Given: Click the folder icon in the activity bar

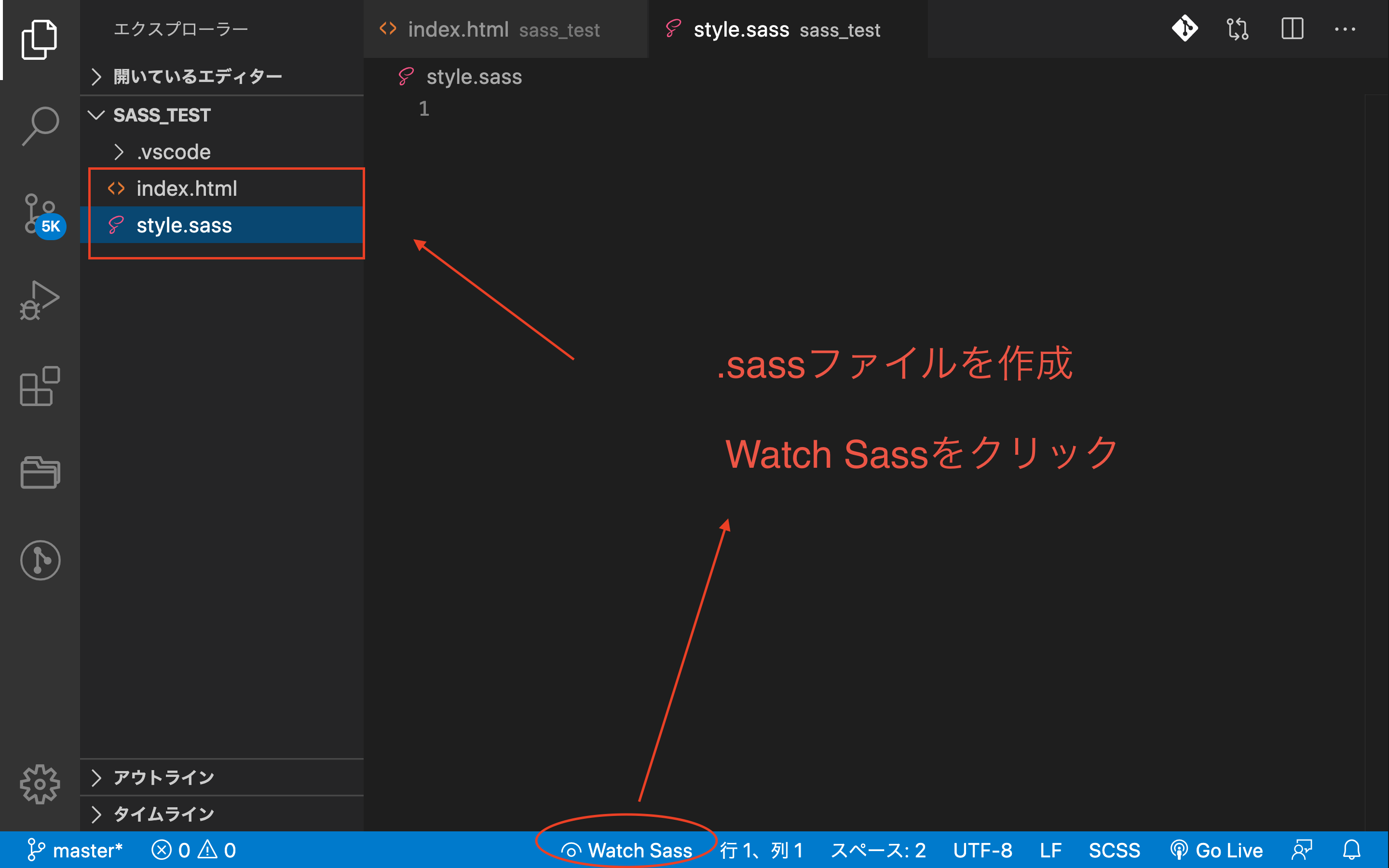Looking at the screenshot, I should click(40, 473).
